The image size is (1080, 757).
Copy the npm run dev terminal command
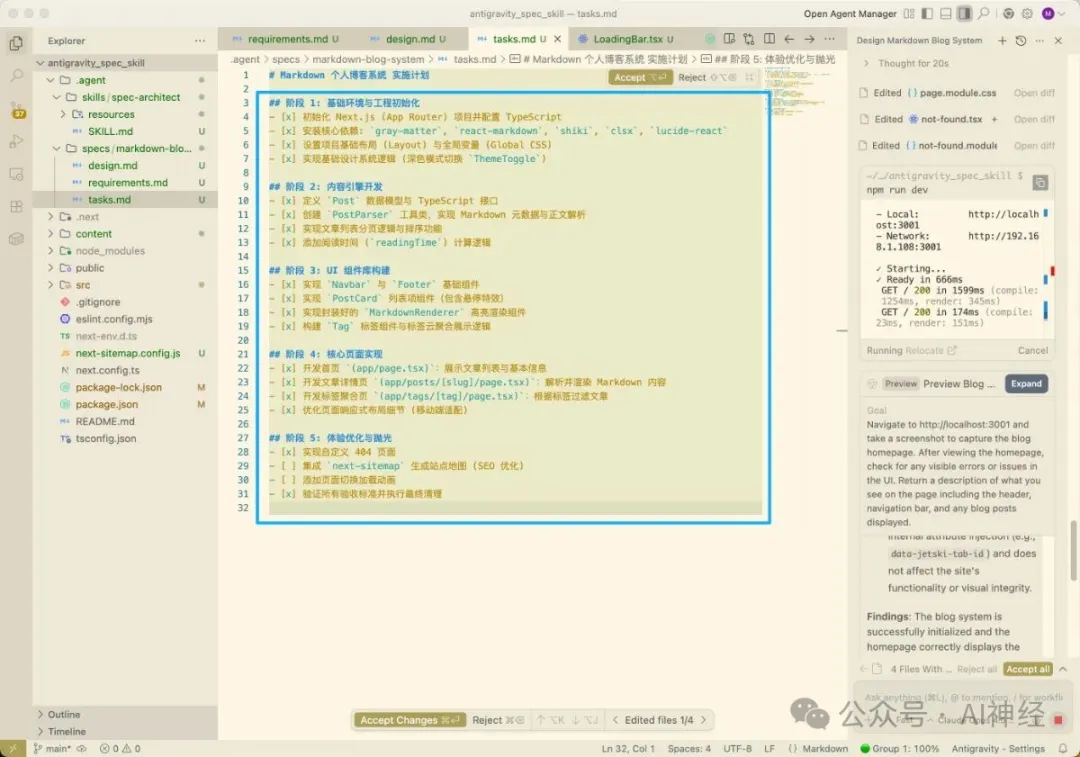tap(1040, 182)
